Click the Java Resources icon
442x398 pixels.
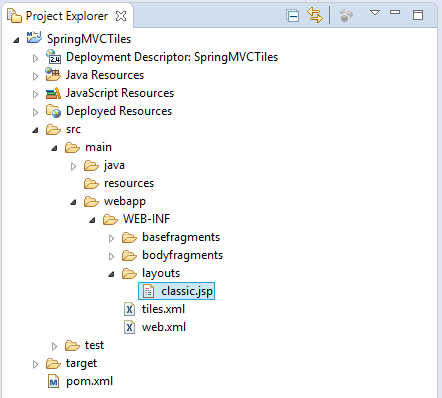pyautogui.click(x=53, y=75)
